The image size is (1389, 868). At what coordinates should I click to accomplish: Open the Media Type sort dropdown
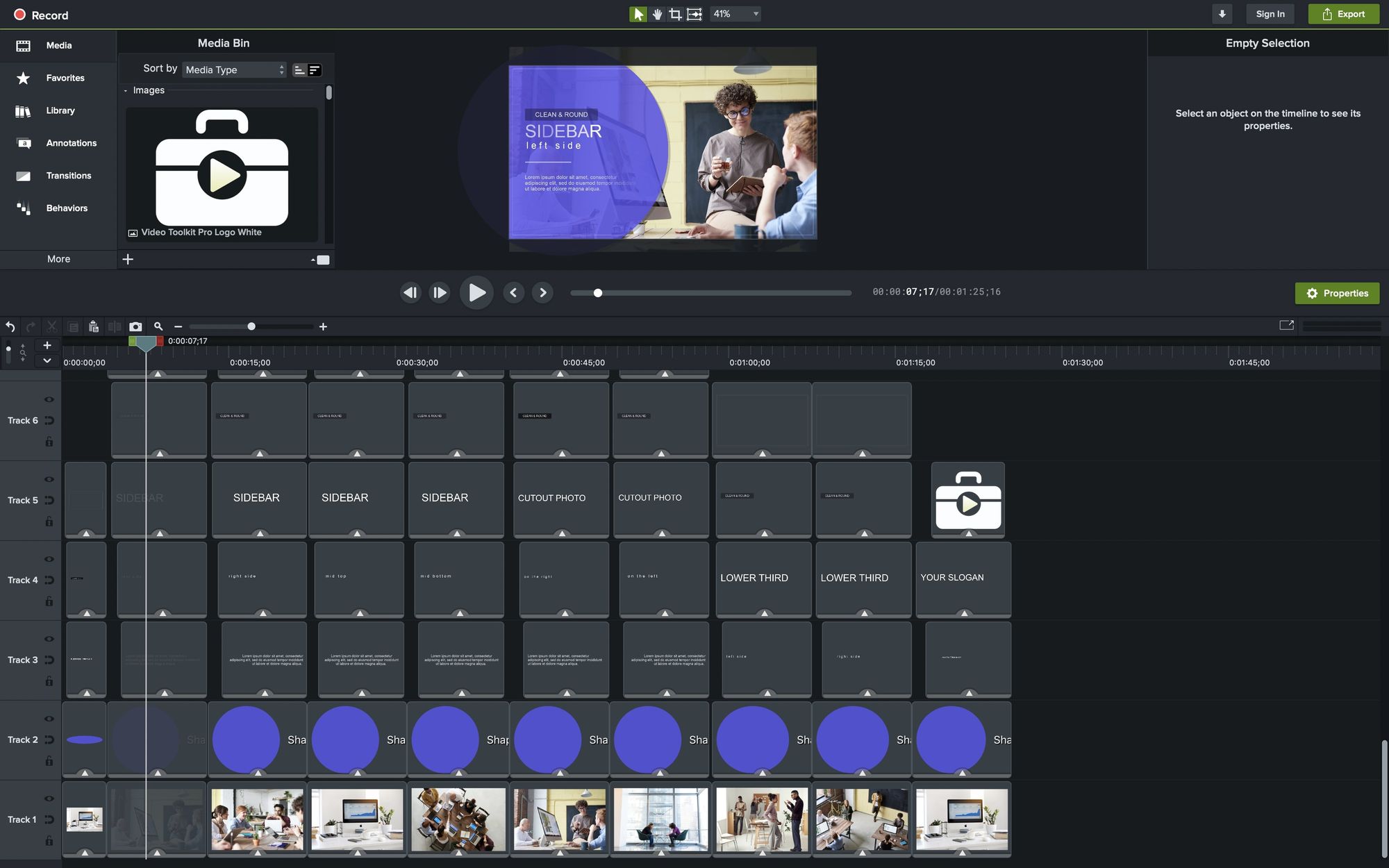tap(234, 70)
